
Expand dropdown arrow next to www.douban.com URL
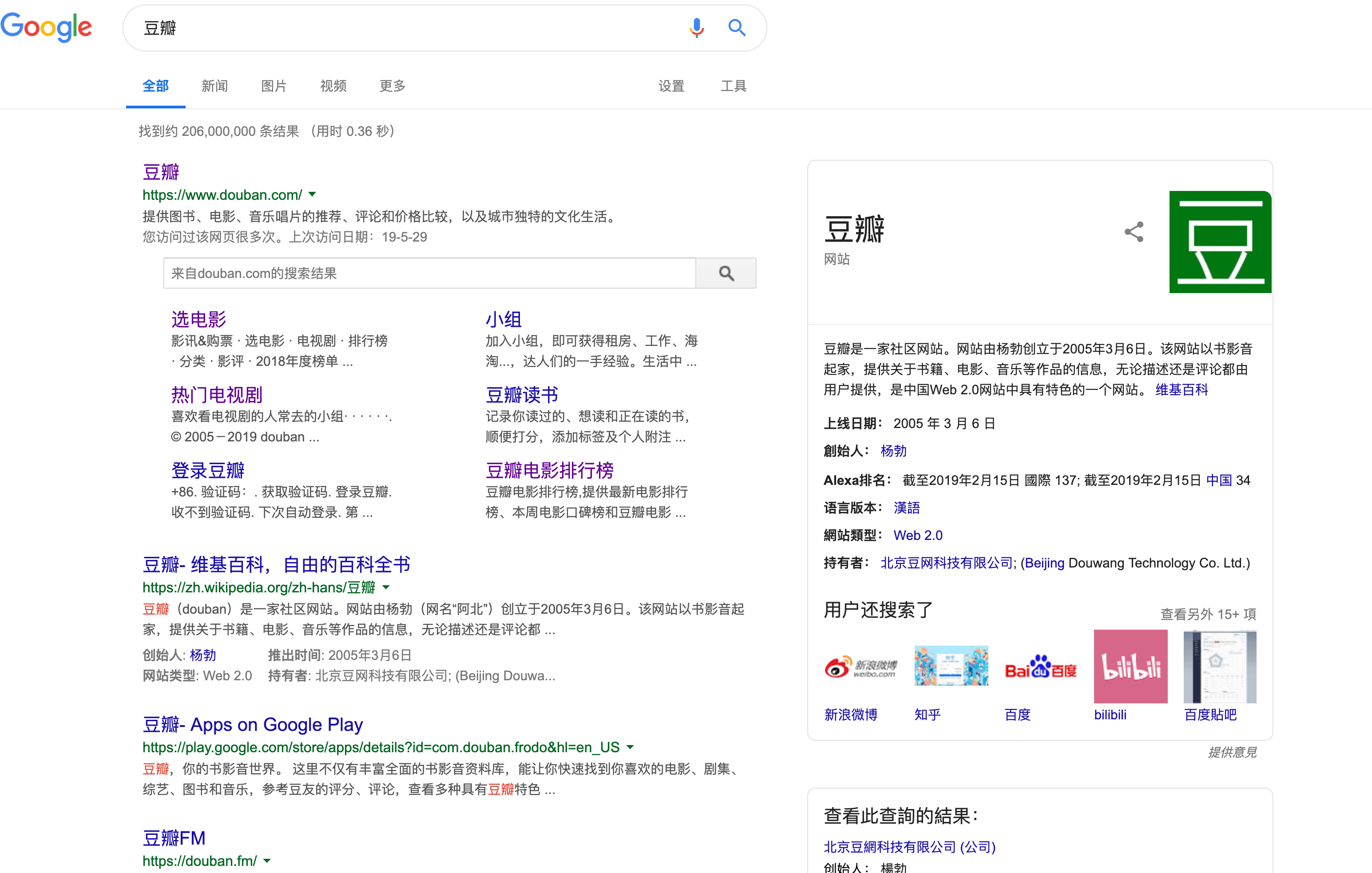tap(312, 195)
